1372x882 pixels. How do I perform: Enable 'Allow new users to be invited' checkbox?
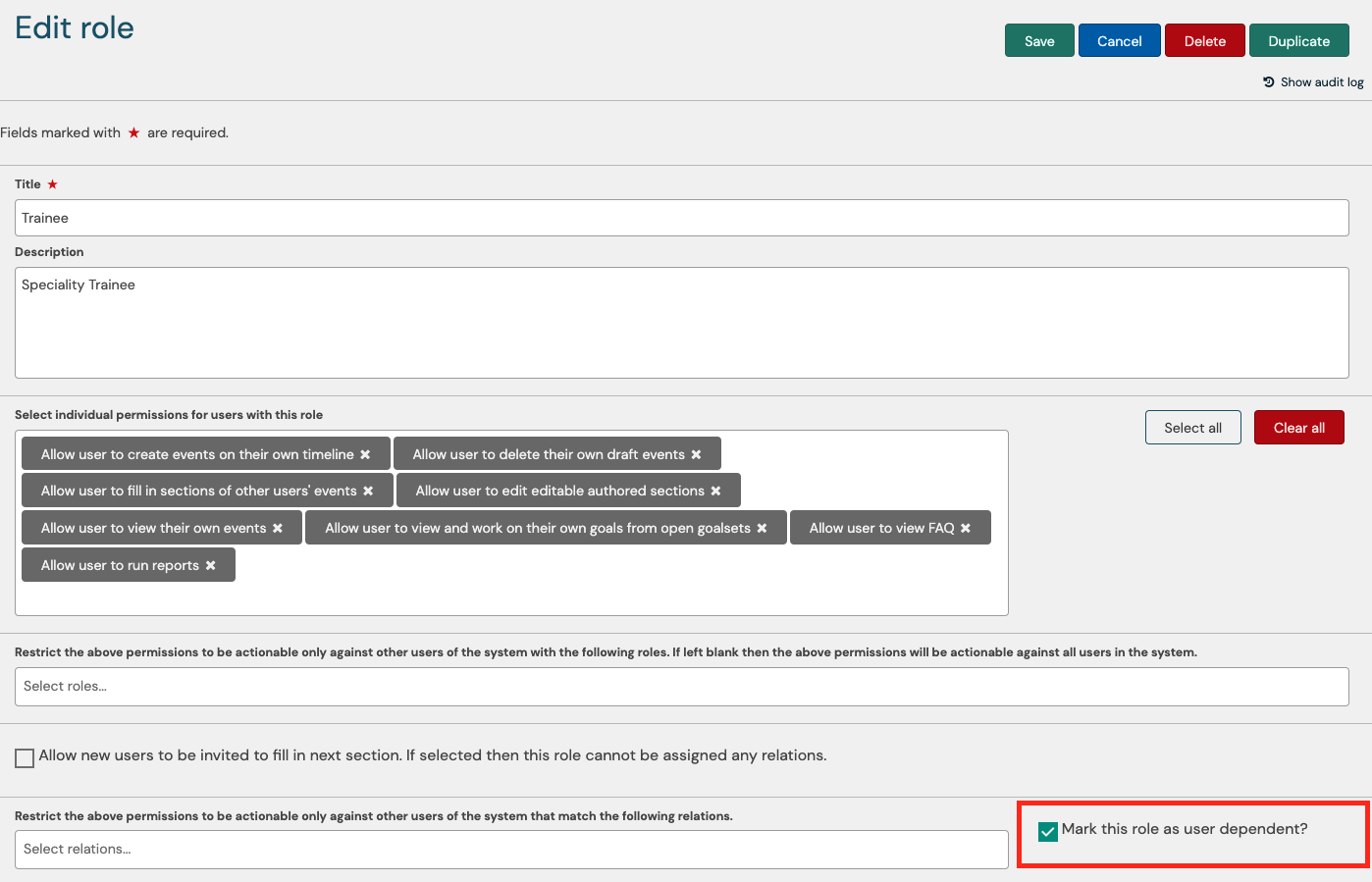pos(25,757)
